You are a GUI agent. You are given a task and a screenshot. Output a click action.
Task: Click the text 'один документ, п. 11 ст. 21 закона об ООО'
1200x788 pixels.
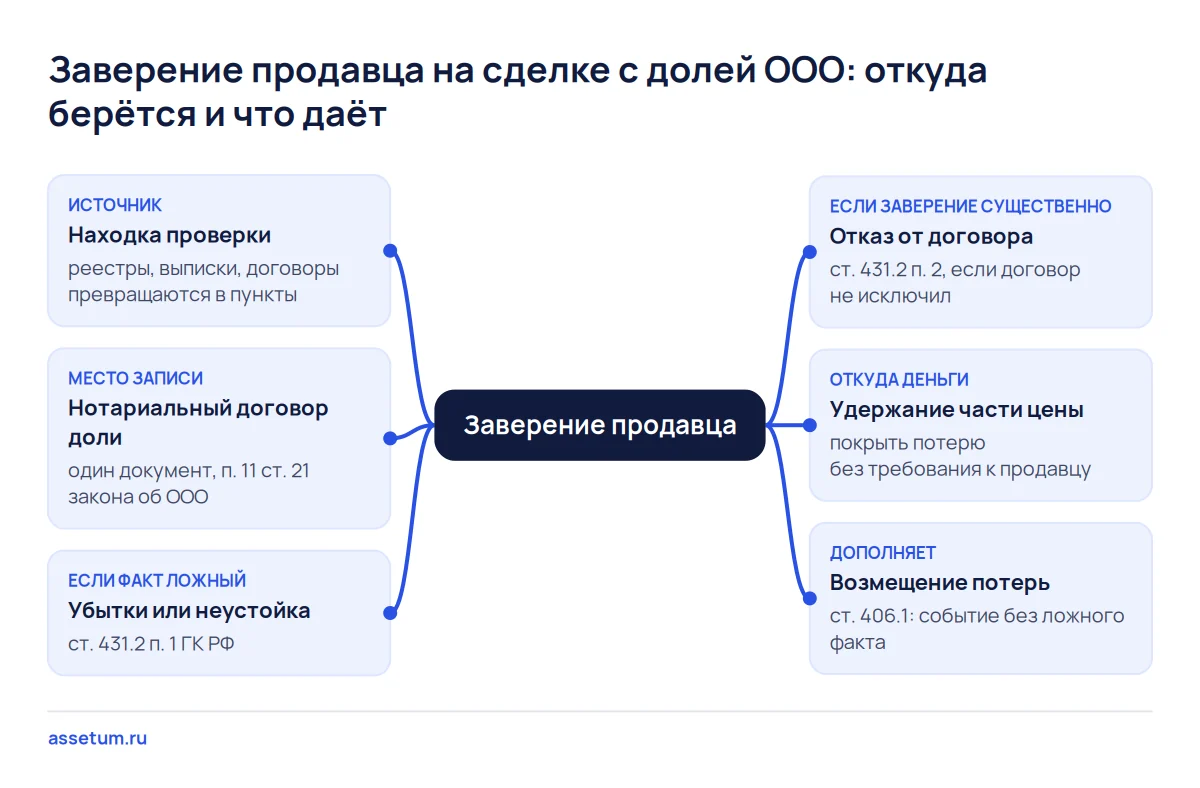click(x=189, y=483)
